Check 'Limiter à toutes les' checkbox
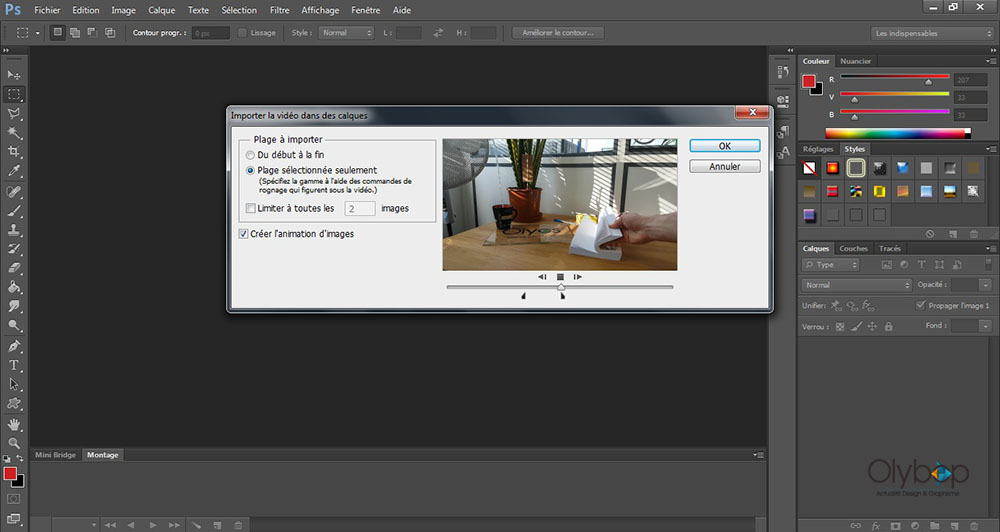1000x532 pixels. (x=251, y=209)
